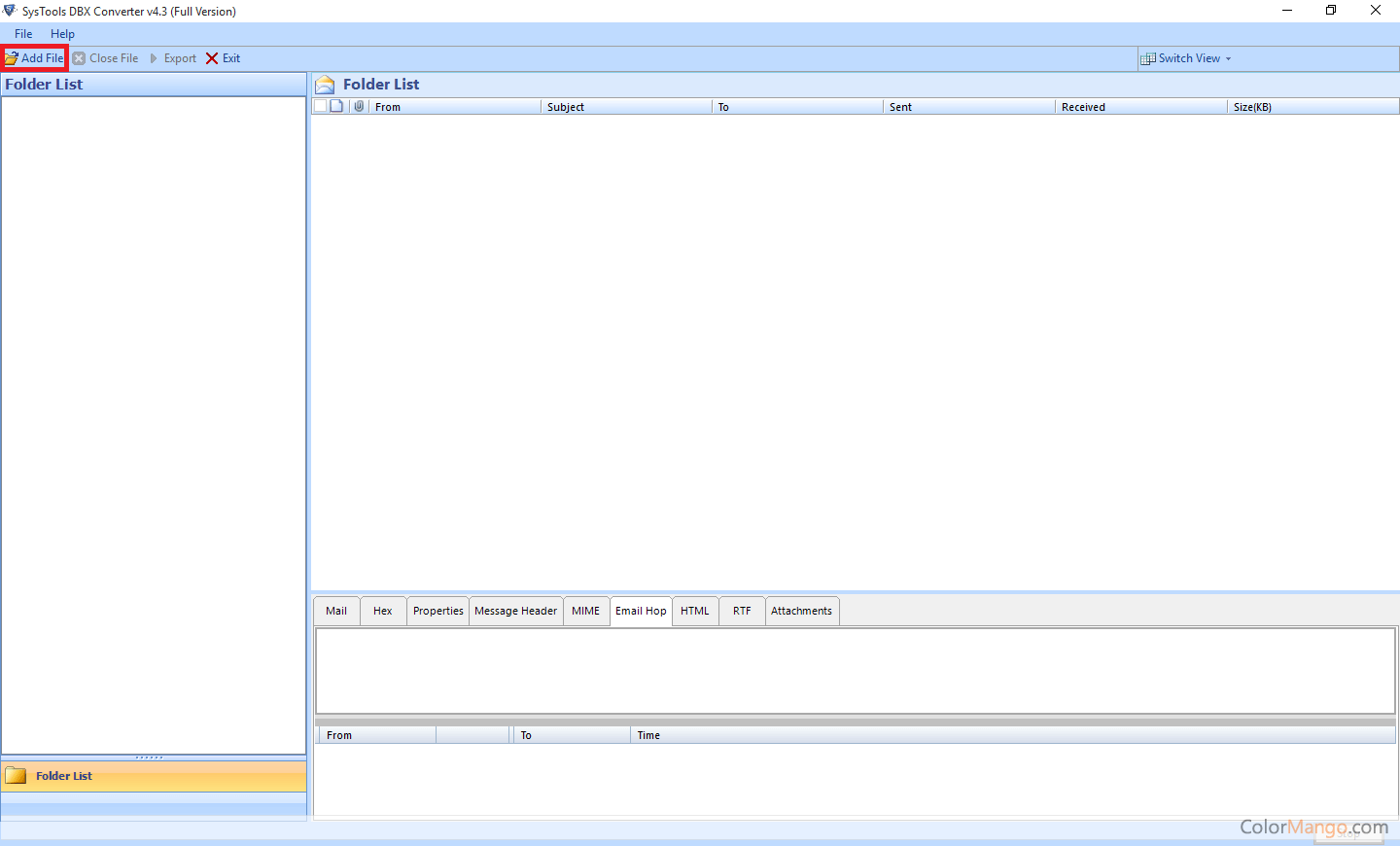Open the Switch View dropdown

1186,58
